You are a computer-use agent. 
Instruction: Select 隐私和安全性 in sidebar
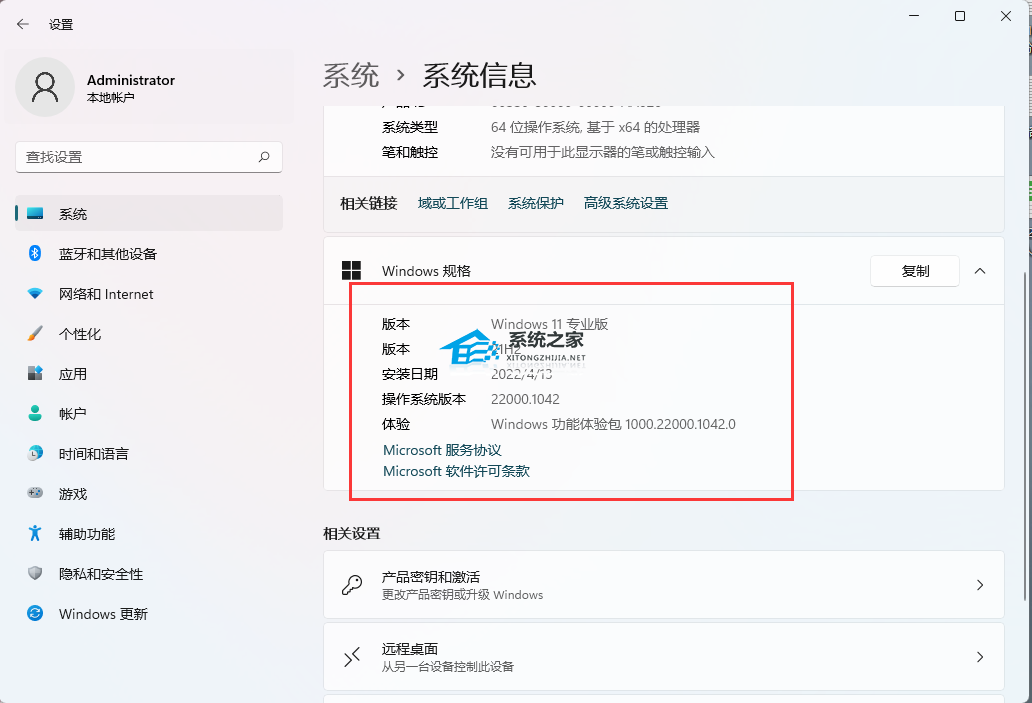pyautogui.click(x=100, y=574)
